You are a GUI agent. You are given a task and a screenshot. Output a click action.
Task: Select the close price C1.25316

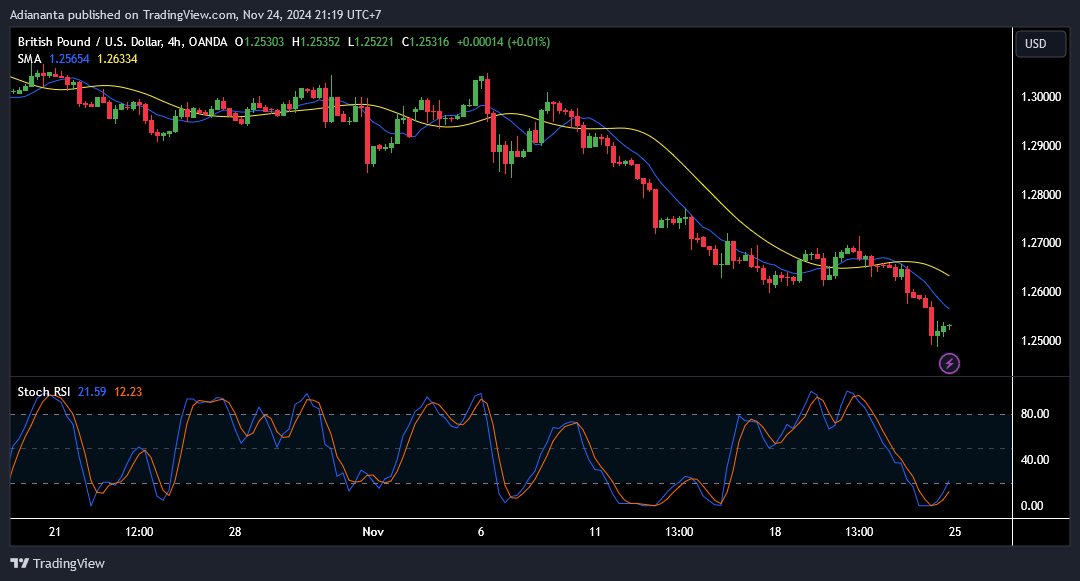(x=426, y=42)
